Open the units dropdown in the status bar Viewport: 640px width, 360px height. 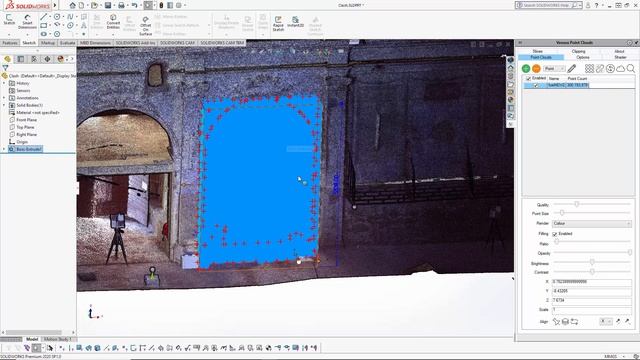[625, 356]
